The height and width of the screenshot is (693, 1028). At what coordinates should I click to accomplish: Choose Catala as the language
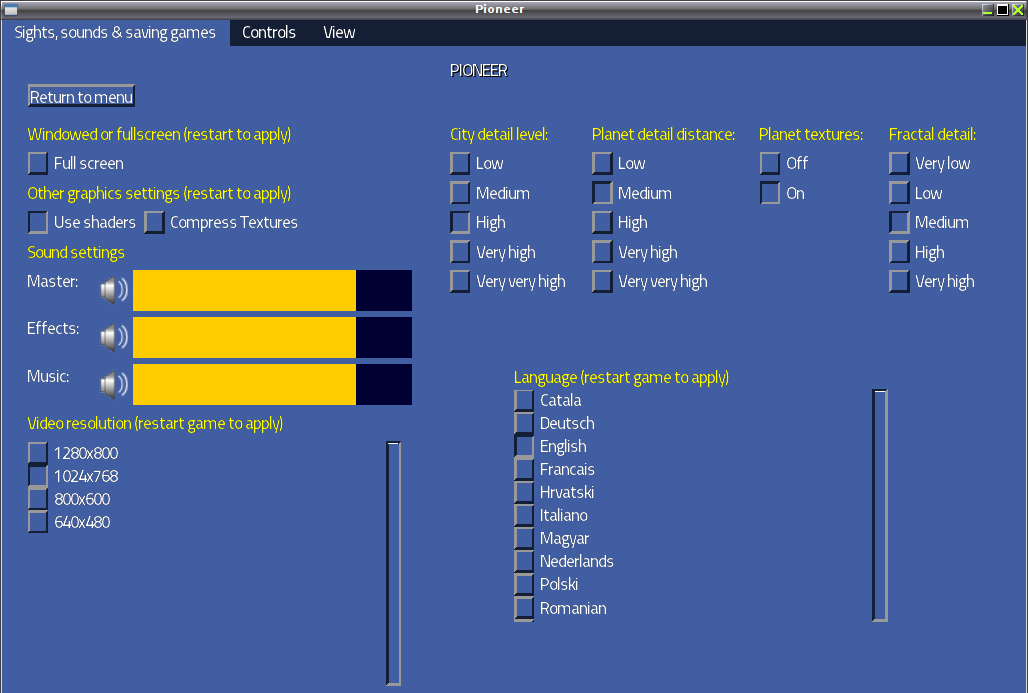[524, 401]
